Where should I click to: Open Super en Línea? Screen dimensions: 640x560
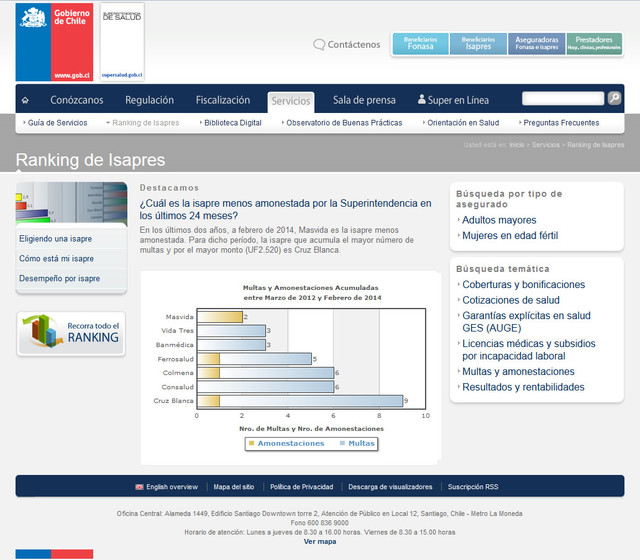[x=458, y=100]
